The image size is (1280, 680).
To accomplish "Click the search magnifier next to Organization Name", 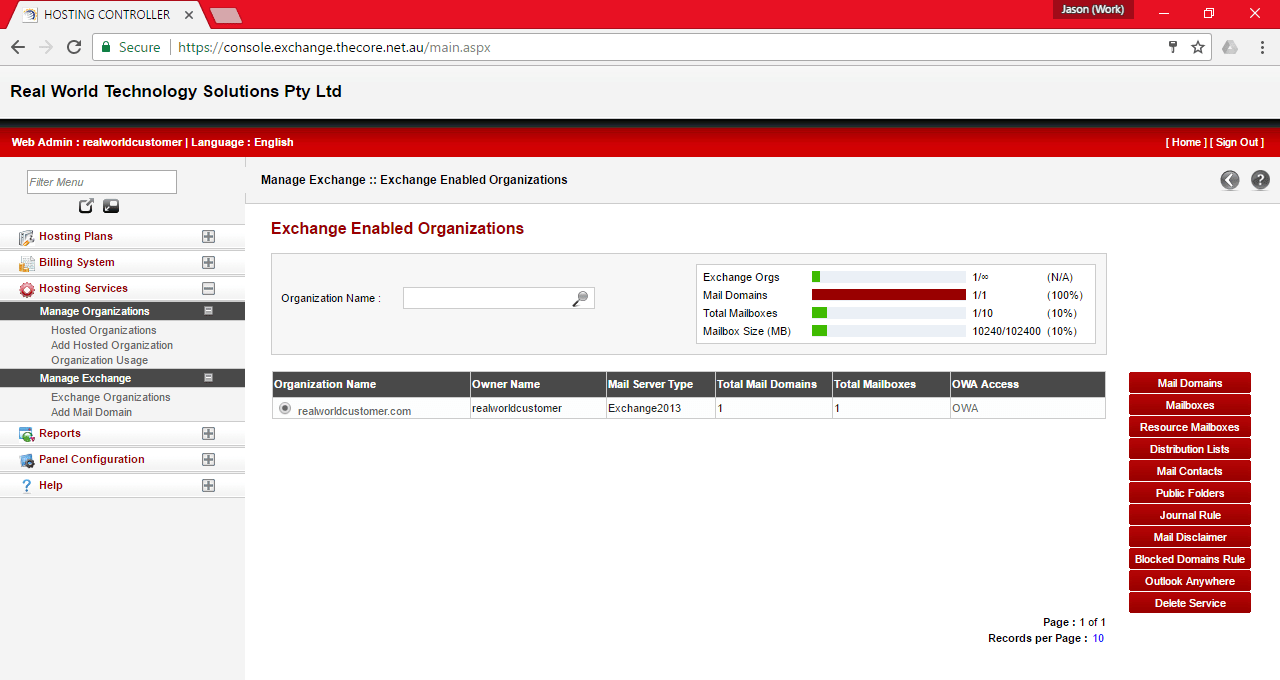I will (x=581, y=297).
